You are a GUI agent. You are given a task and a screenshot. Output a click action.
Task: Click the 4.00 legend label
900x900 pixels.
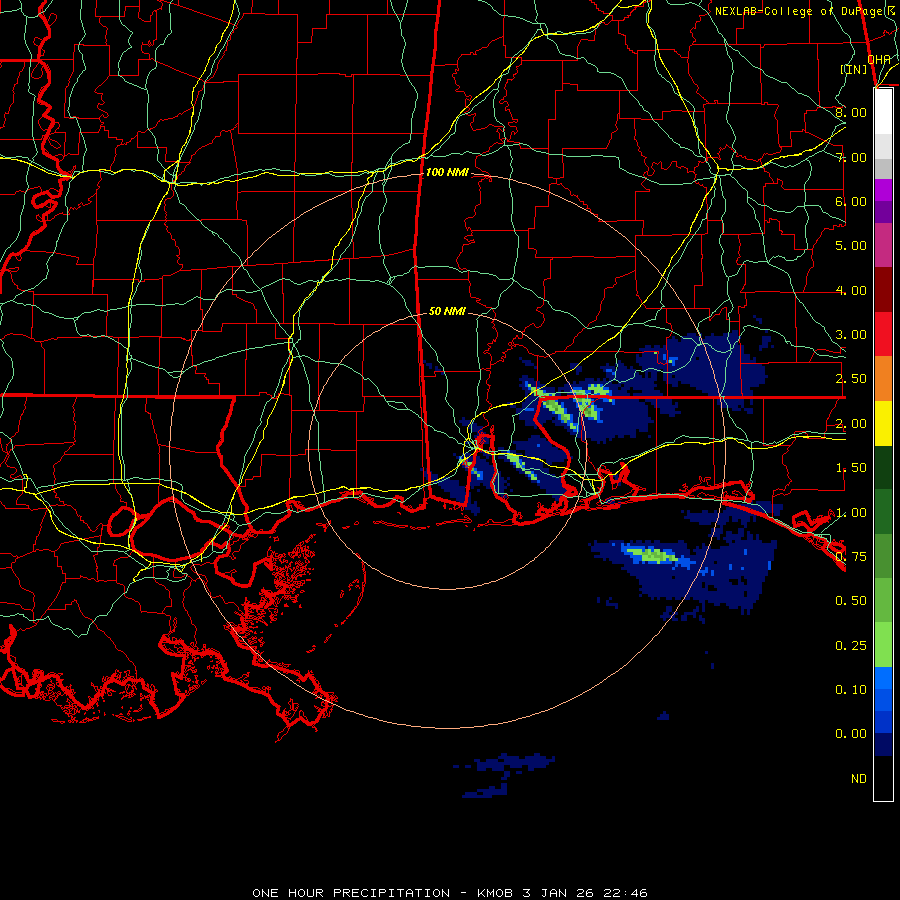pos(851,290)
